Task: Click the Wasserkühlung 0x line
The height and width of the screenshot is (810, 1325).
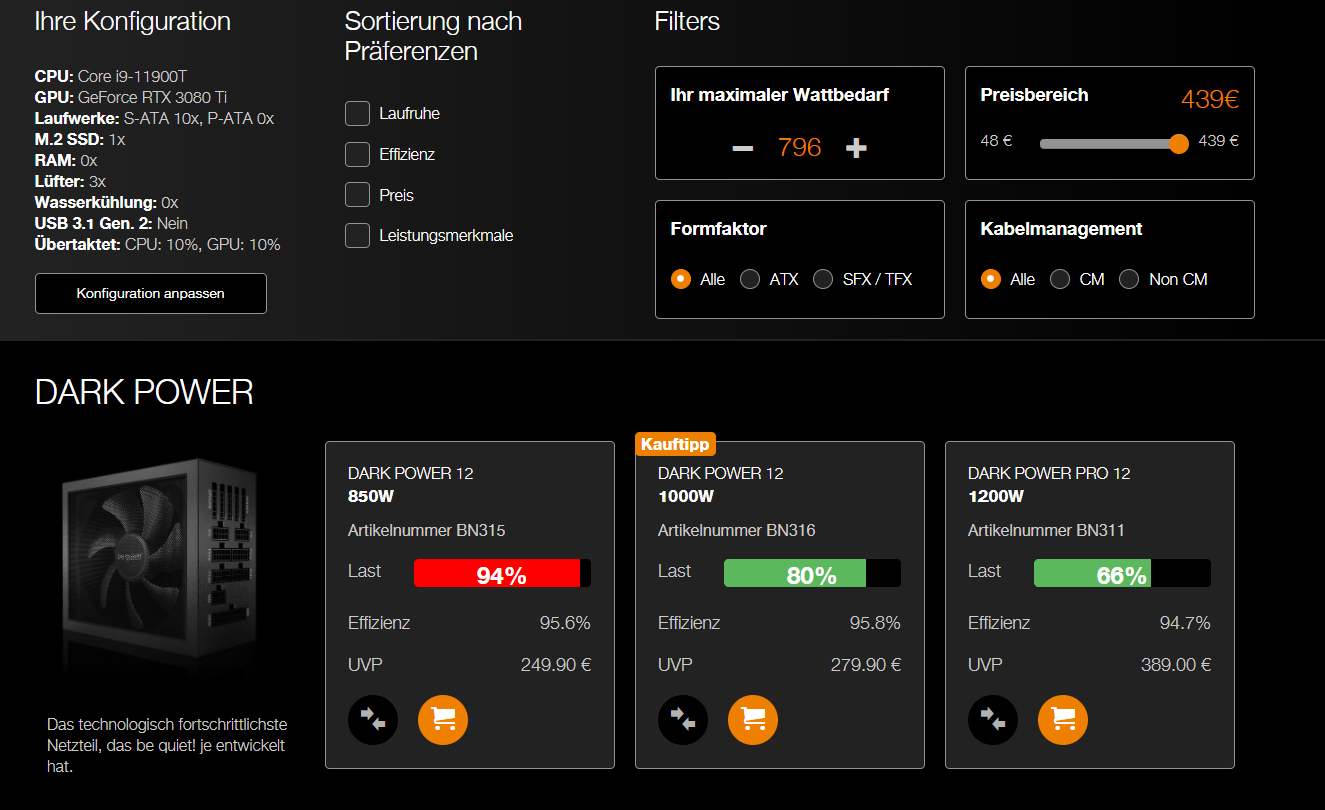Action: (107, 202)
